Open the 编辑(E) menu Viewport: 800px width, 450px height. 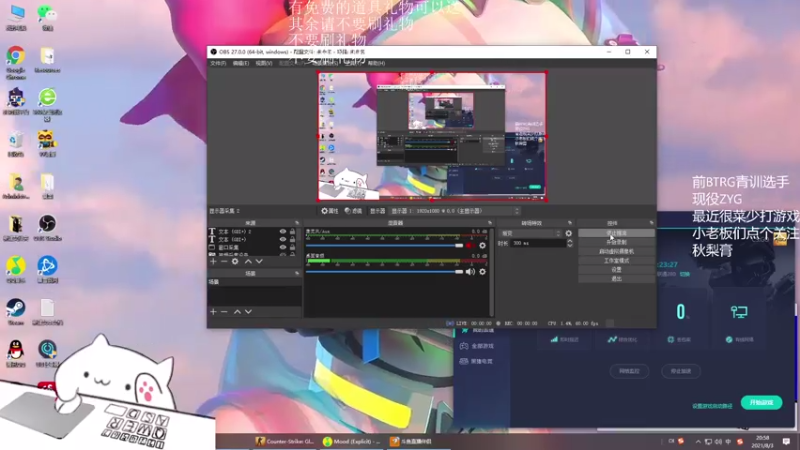pyautogui.click(x=241, y=63)
